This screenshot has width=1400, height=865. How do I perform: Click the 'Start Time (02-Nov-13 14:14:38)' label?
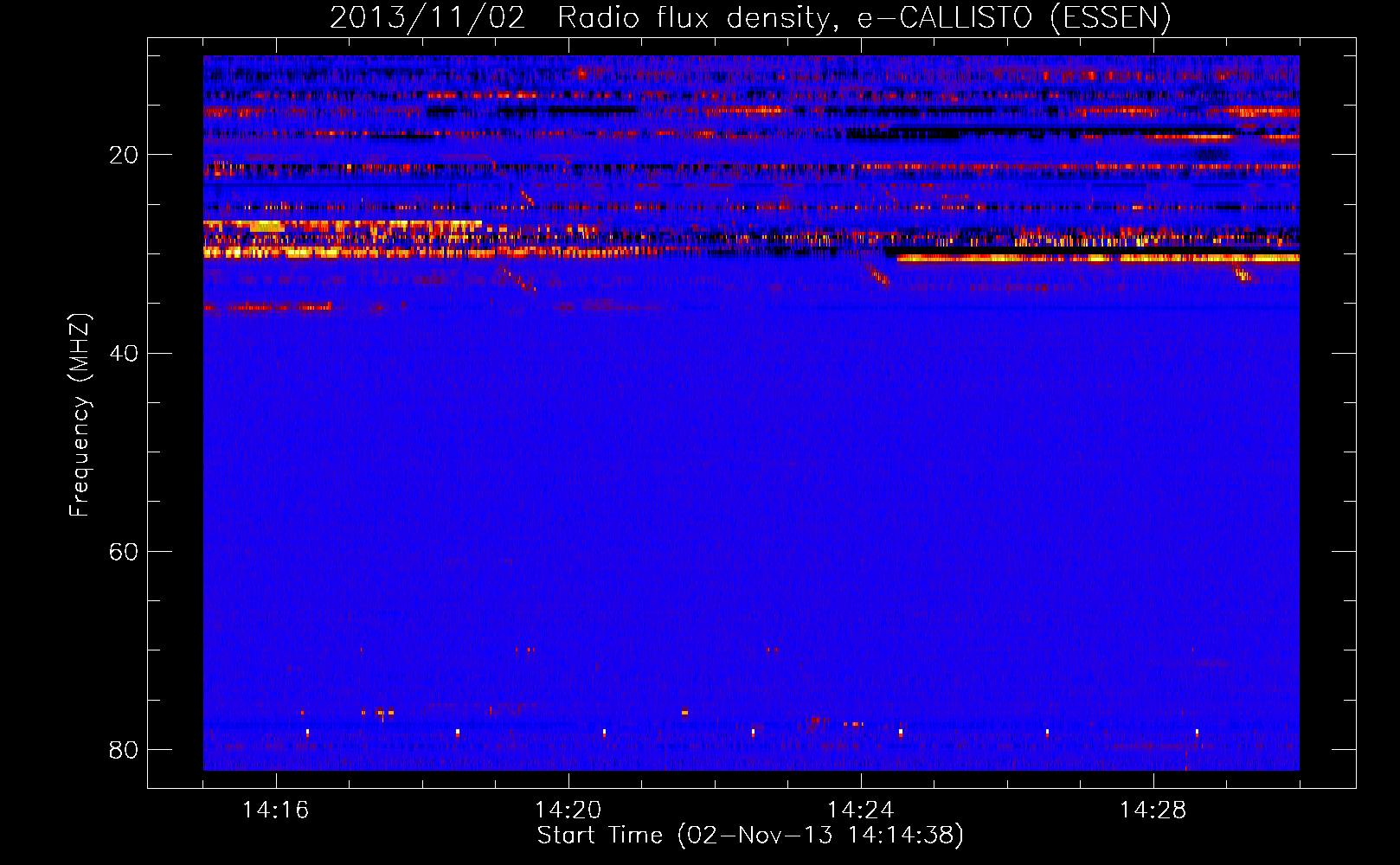click(x=750, y=836)
